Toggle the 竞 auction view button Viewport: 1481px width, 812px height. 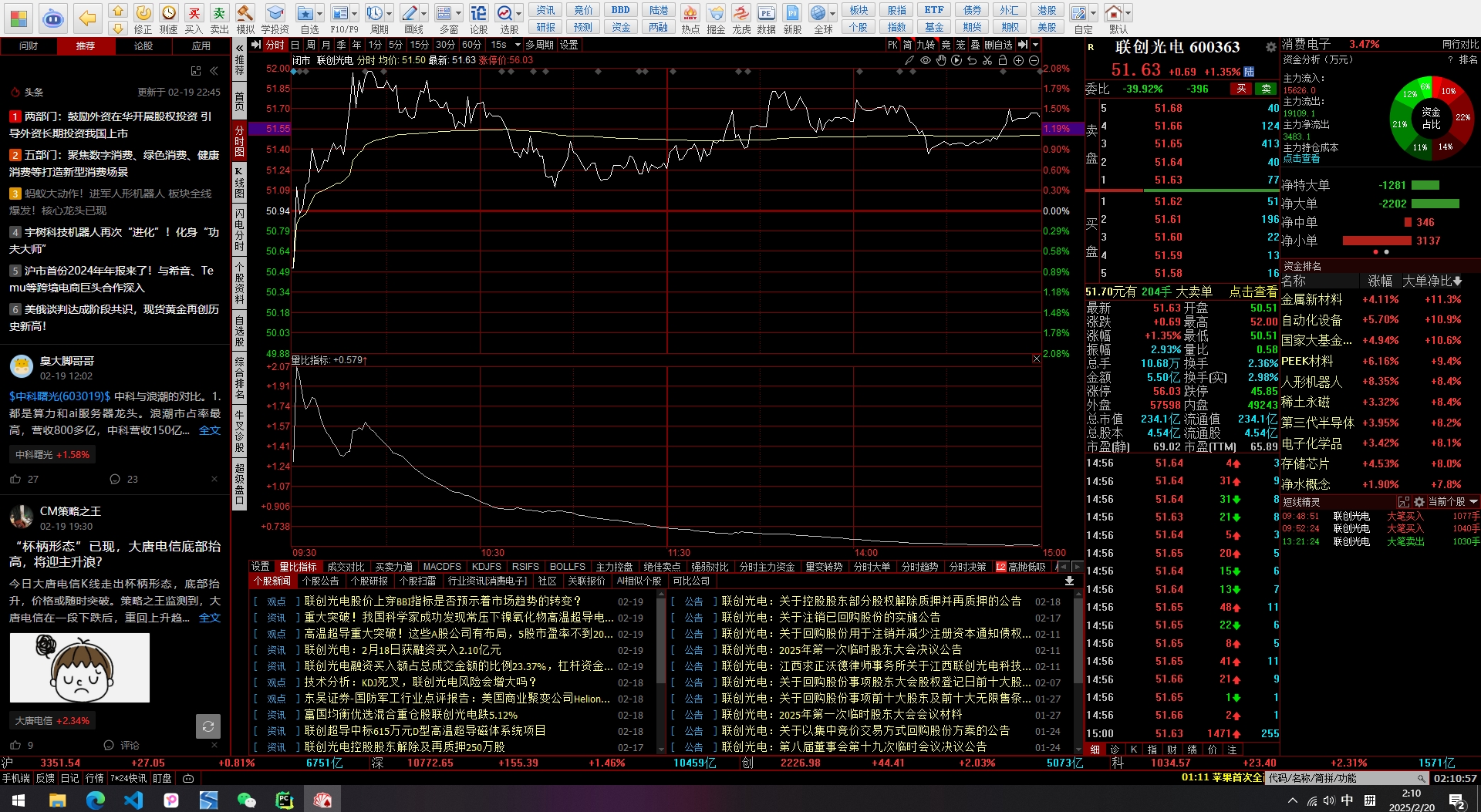946,45
